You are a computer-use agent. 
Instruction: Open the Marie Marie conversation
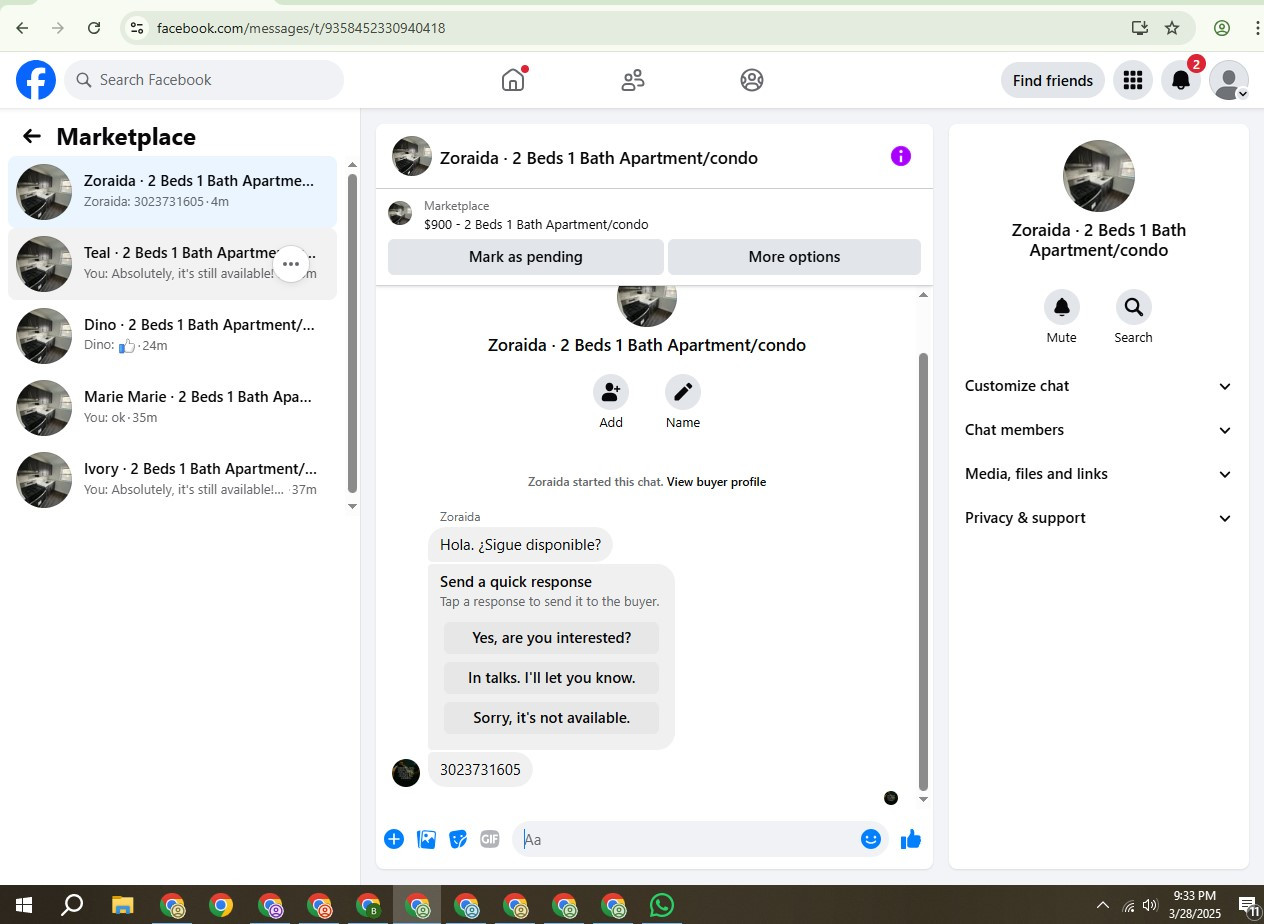(x=172, y=408)
